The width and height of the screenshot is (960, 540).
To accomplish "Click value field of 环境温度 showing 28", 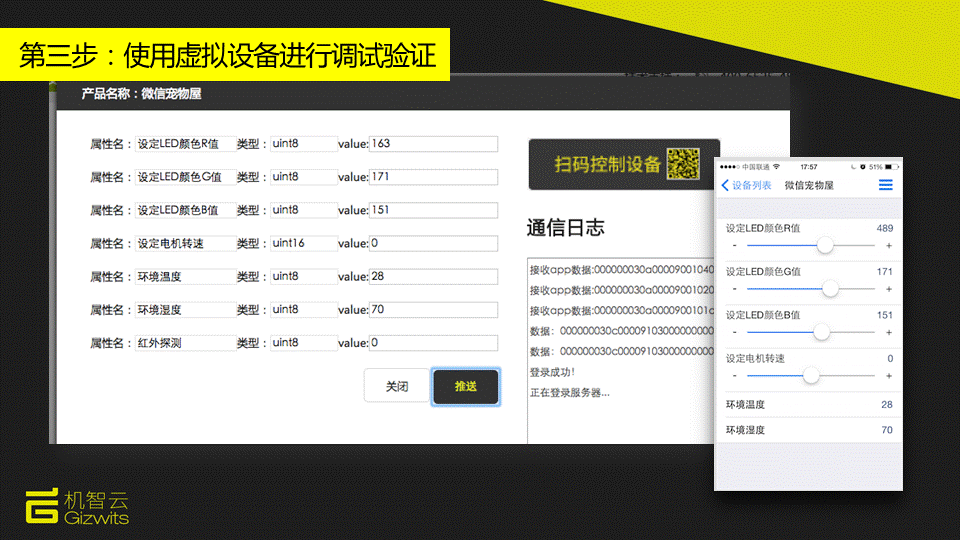I will click(x=433, y=277).
